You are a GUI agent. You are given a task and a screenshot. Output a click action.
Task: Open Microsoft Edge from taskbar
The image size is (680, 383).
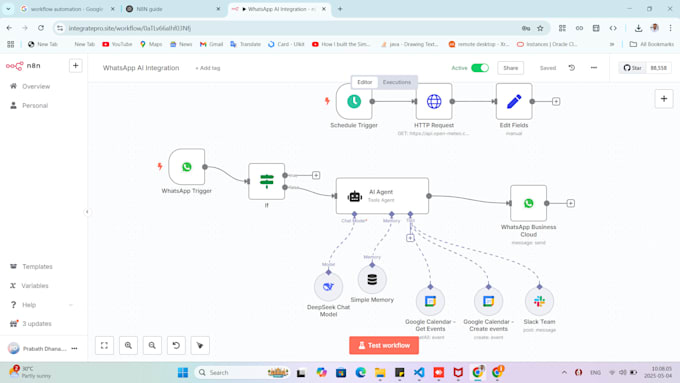pos(360,372)
